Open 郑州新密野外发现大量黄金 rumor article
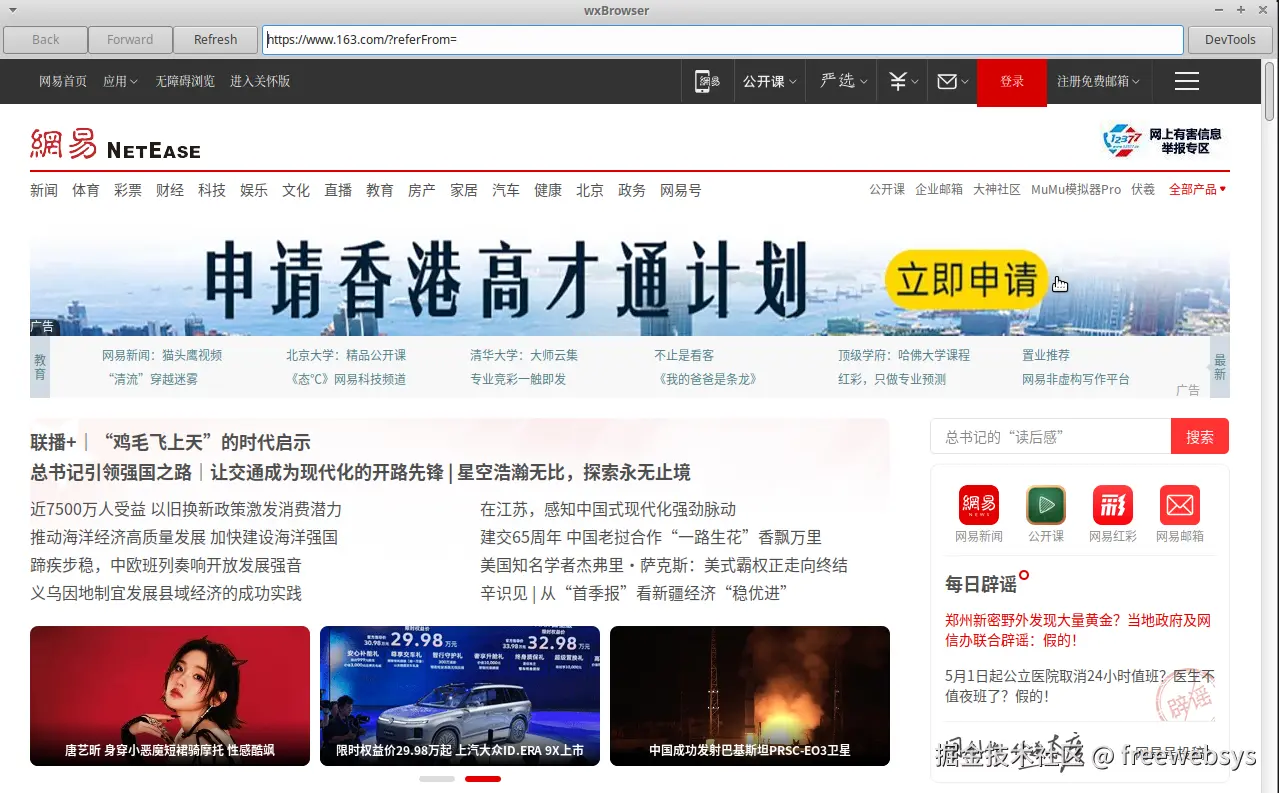This screenshot has width=1279, height=793. [x=1079, y=630]
